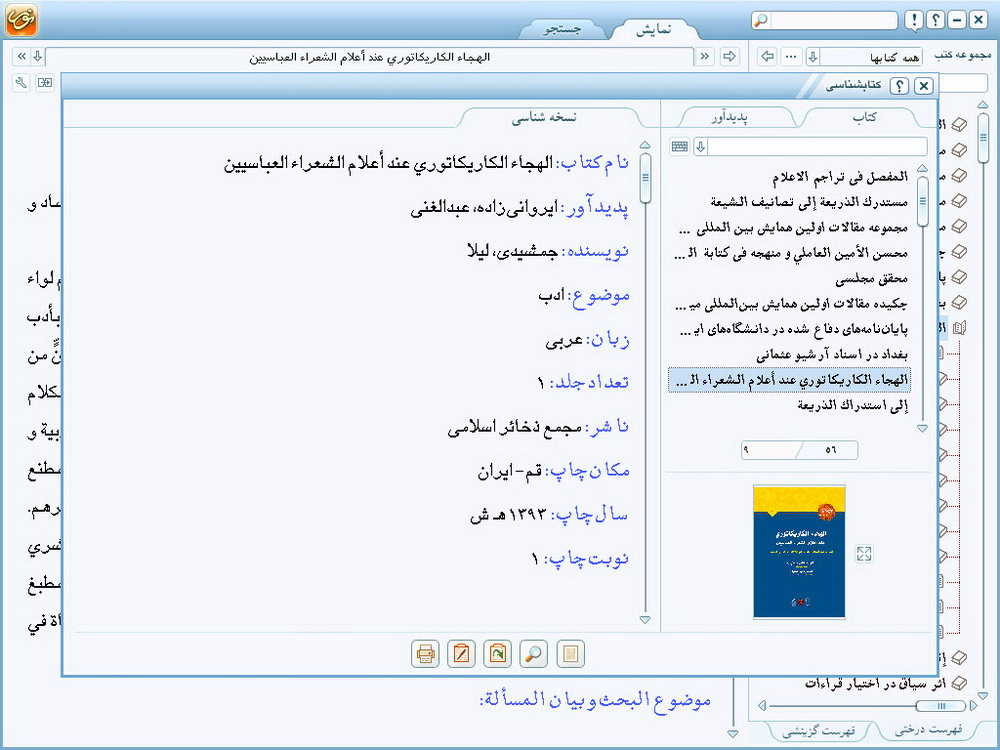Go to the next book with right arrow
The width and height of the screenshot is (1000, 750).
[x=729, y=57]
